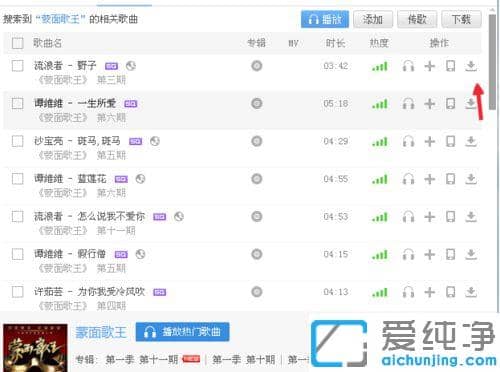The height and width of the screenshot is (372, 500).
Task: Check the box for 流浪者 - 野子
Action: (x=17, y=66)
